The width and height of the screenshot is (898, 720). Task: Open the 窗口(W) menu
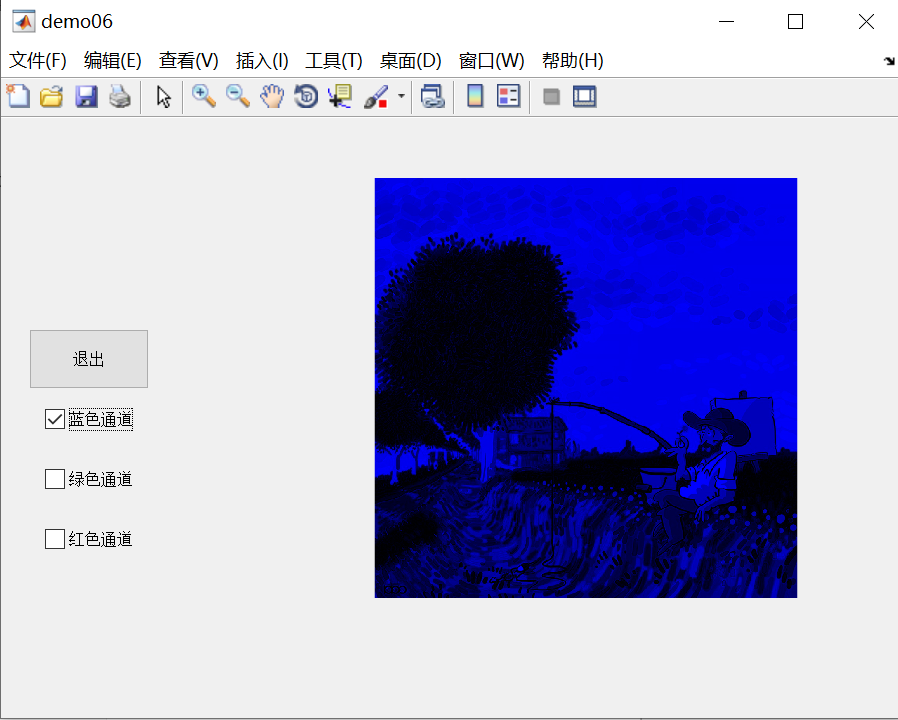pyautogui.click(x=492, y=60)
